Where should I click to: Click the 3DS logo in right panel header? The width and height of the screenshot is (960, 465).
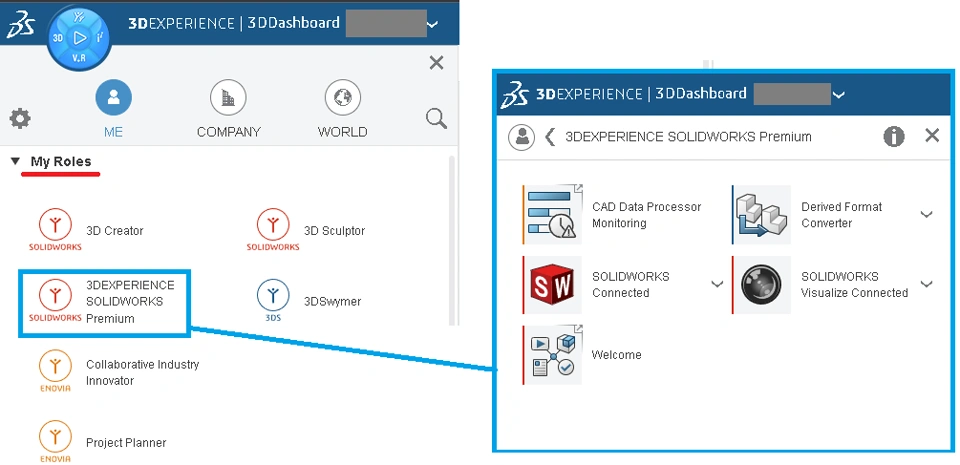(x=517, y=94)
